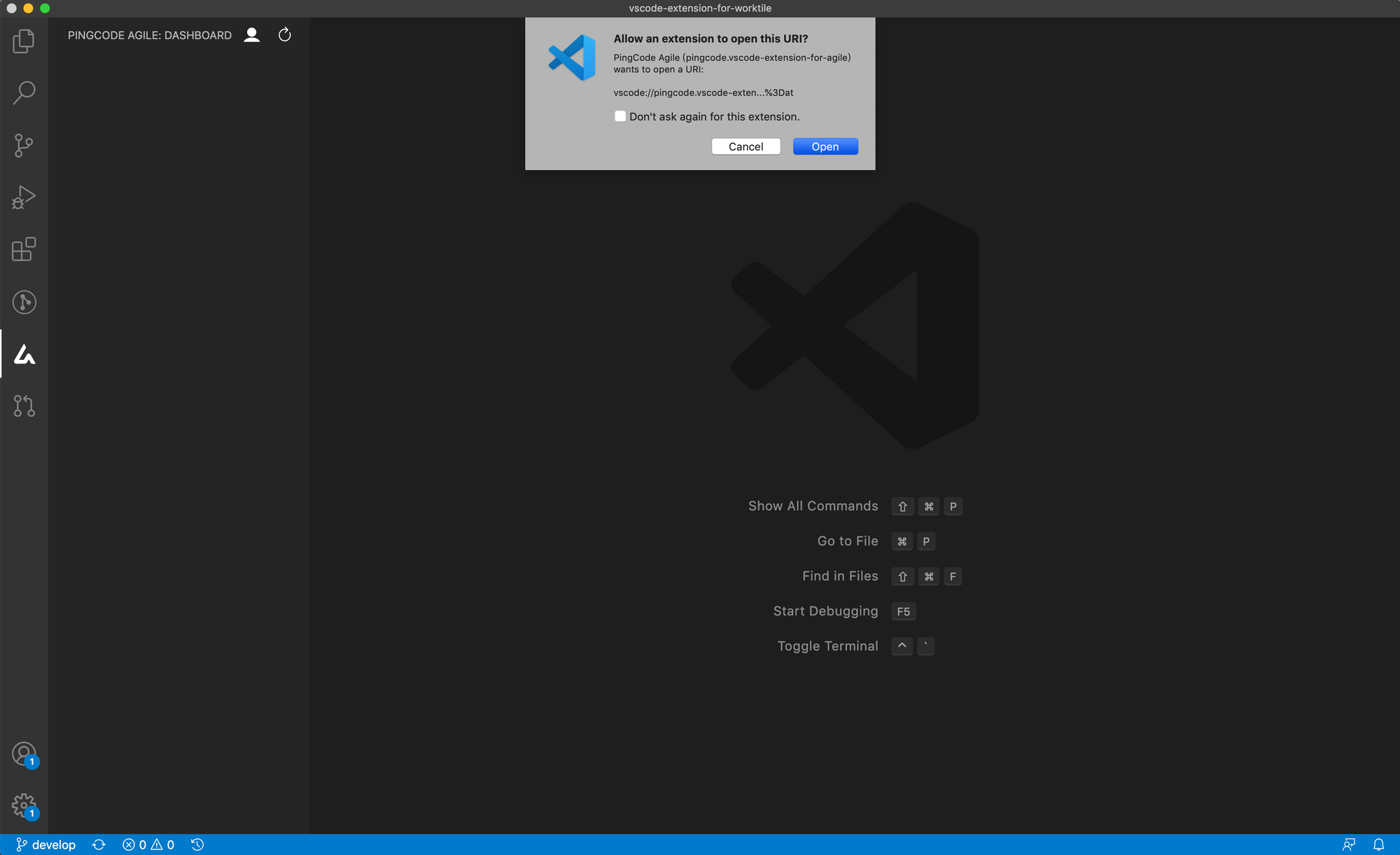This screenshot has width=1400, height=855.
Task: Click the history clock icon in status bar
Action: [197, 844]
